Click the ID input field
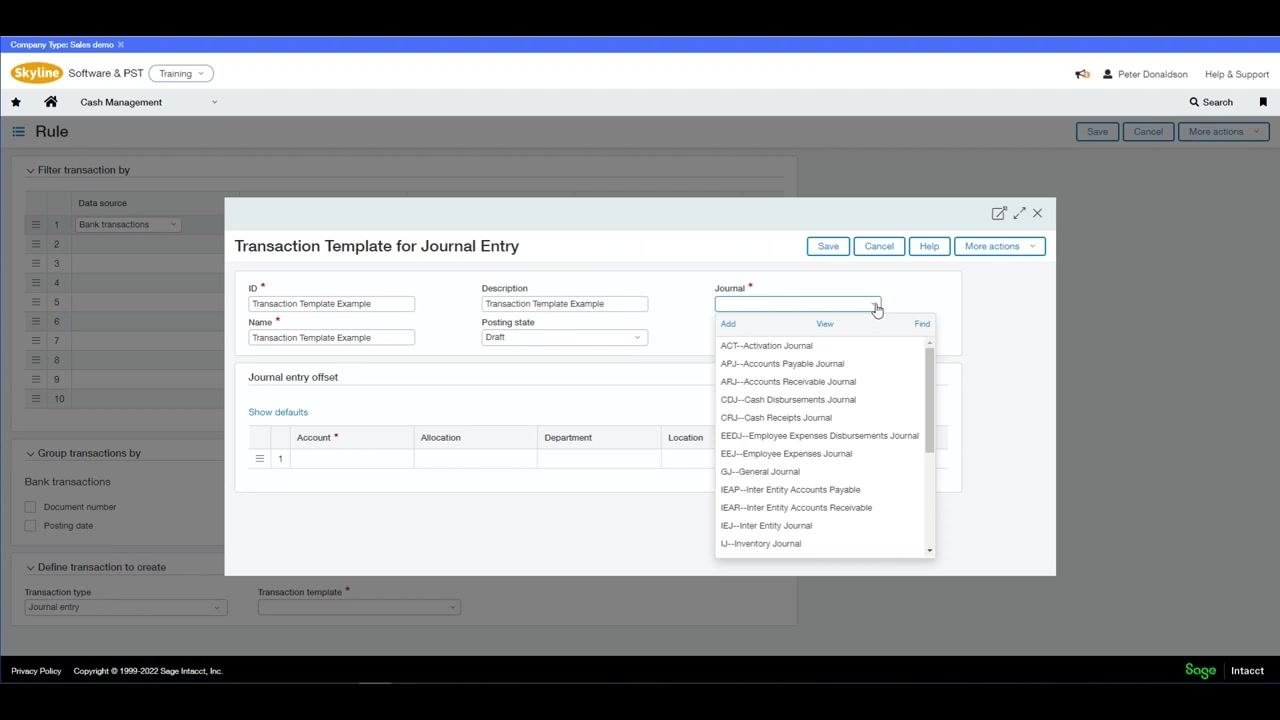The image size is (1280, 720). tap(331, 304)
